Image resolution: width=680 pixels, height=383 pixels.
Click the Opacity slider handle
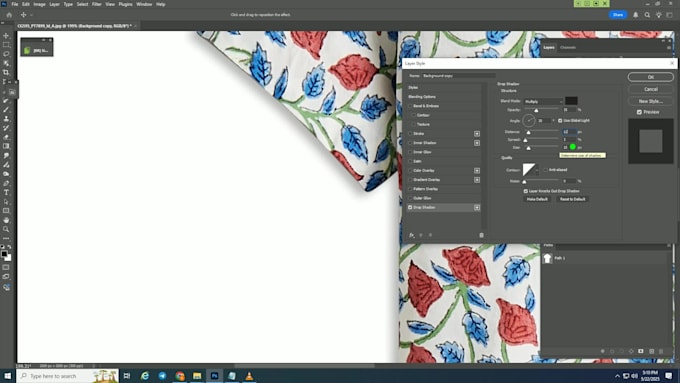[536, 111]
